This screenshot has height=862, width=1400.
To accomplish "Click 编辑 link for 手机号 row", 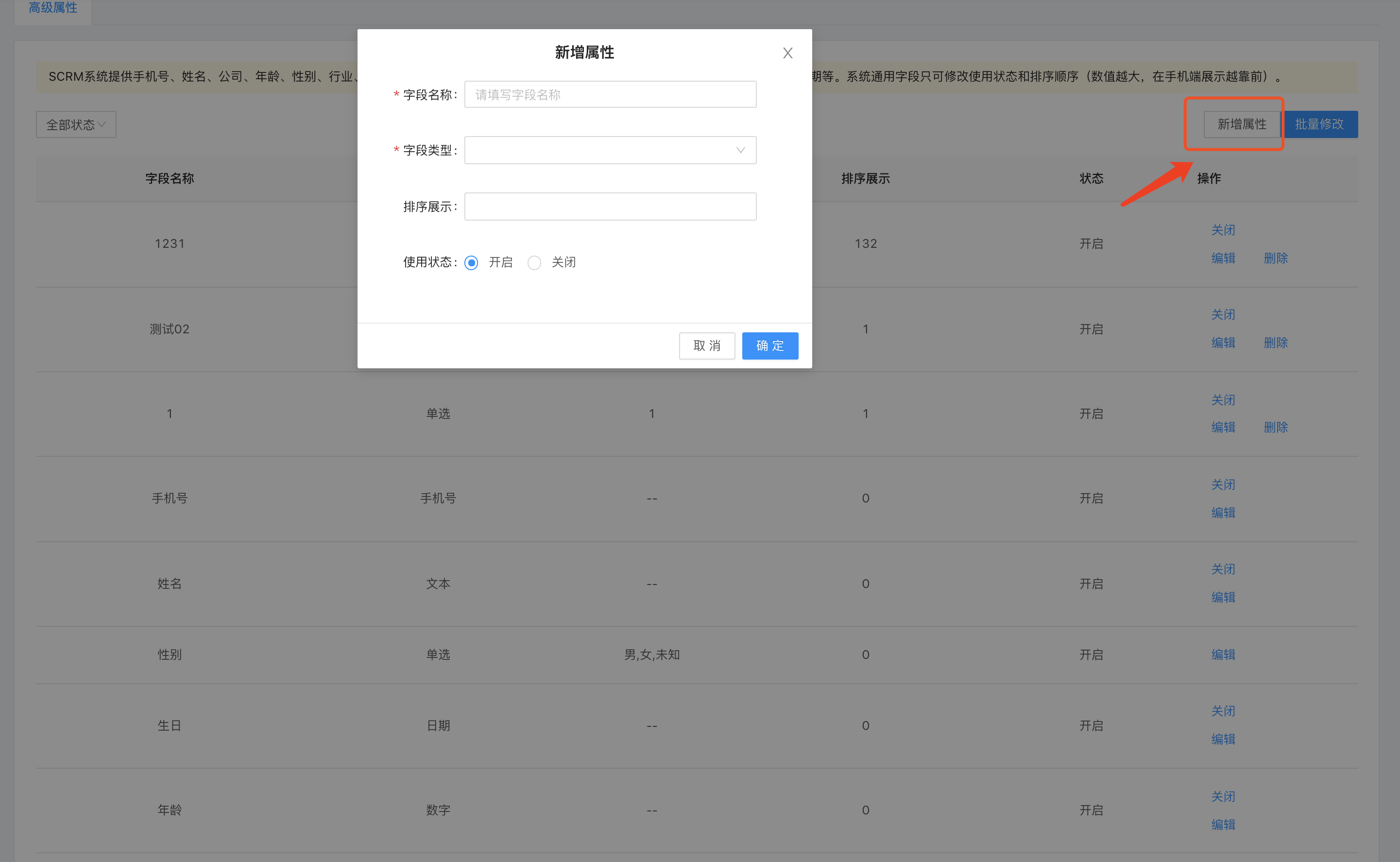I will coord(1223,513).
